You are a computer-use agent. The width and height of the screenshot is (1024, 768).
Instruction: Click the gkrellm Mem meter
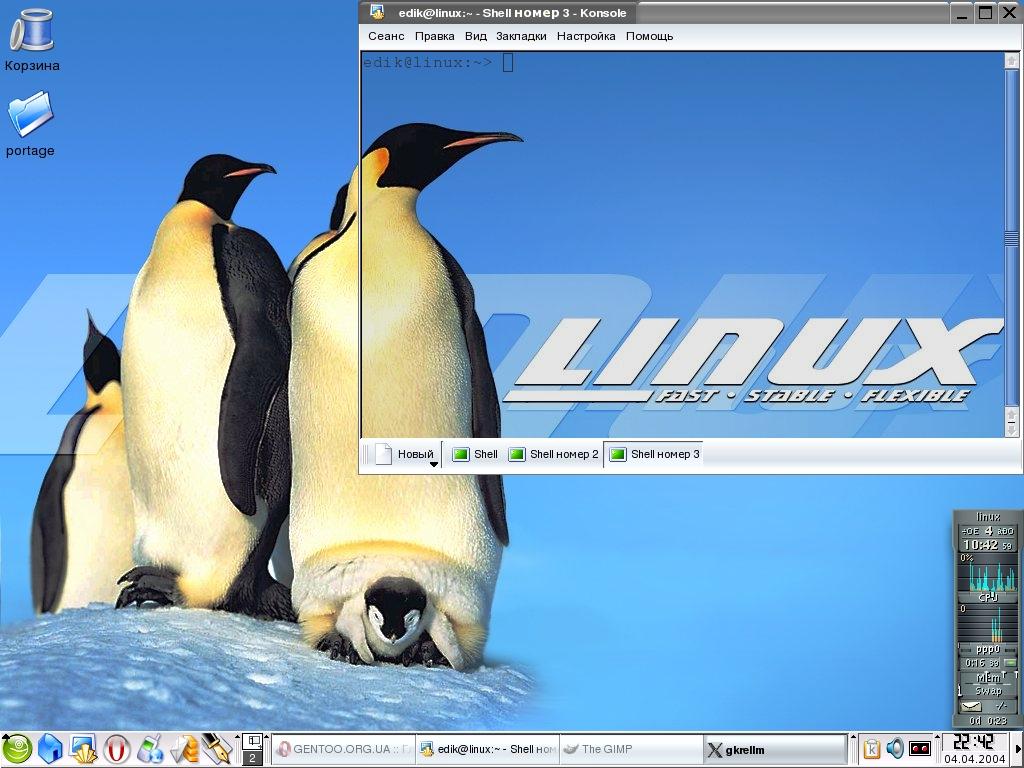click(987, 677)
